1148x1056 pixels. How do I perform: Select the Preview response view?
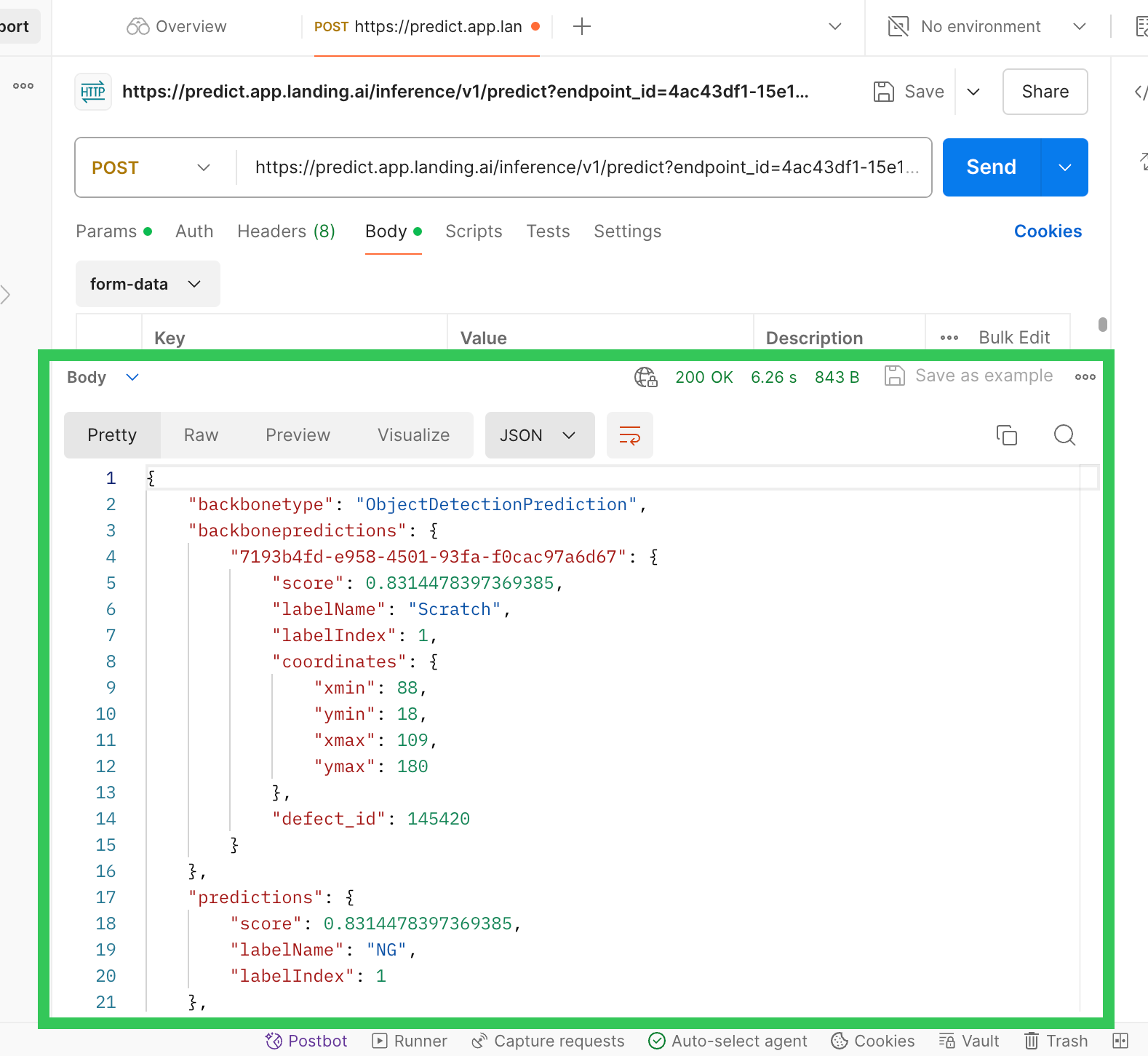(298, 435)
